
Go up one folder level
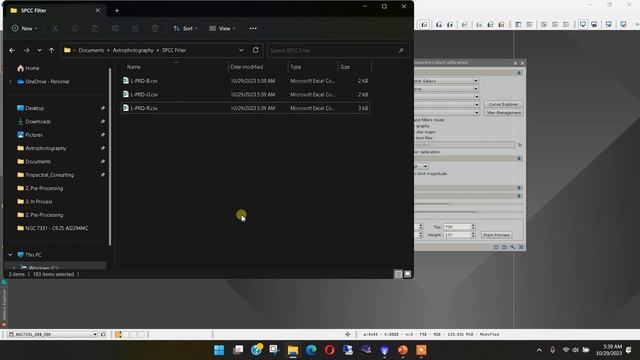coord(51,50)
